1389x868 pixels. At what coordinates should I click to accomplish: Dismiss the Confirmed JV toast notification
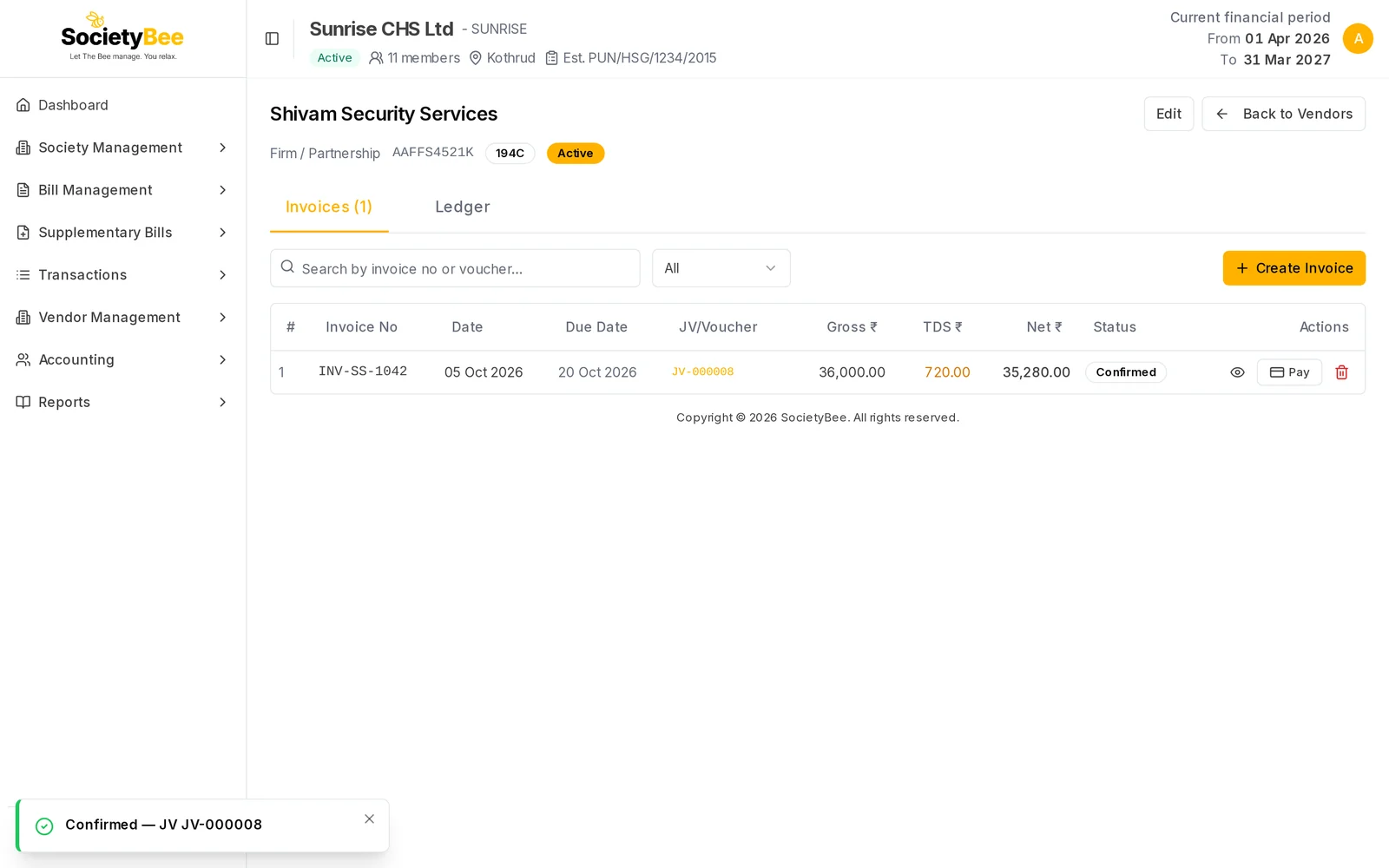[x=369, y=819]
